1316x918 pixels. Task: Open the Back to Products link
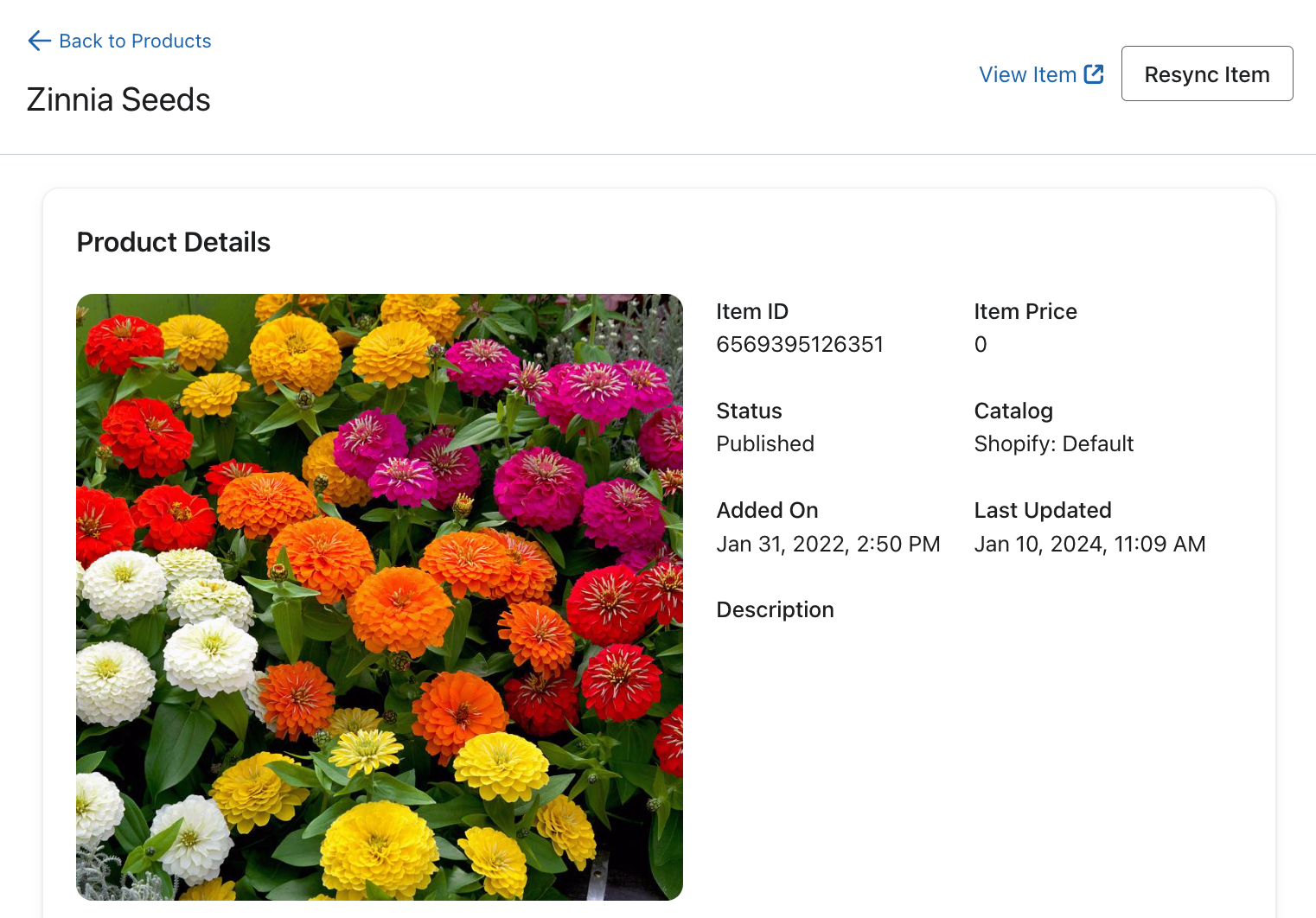(x=134, y=41)
